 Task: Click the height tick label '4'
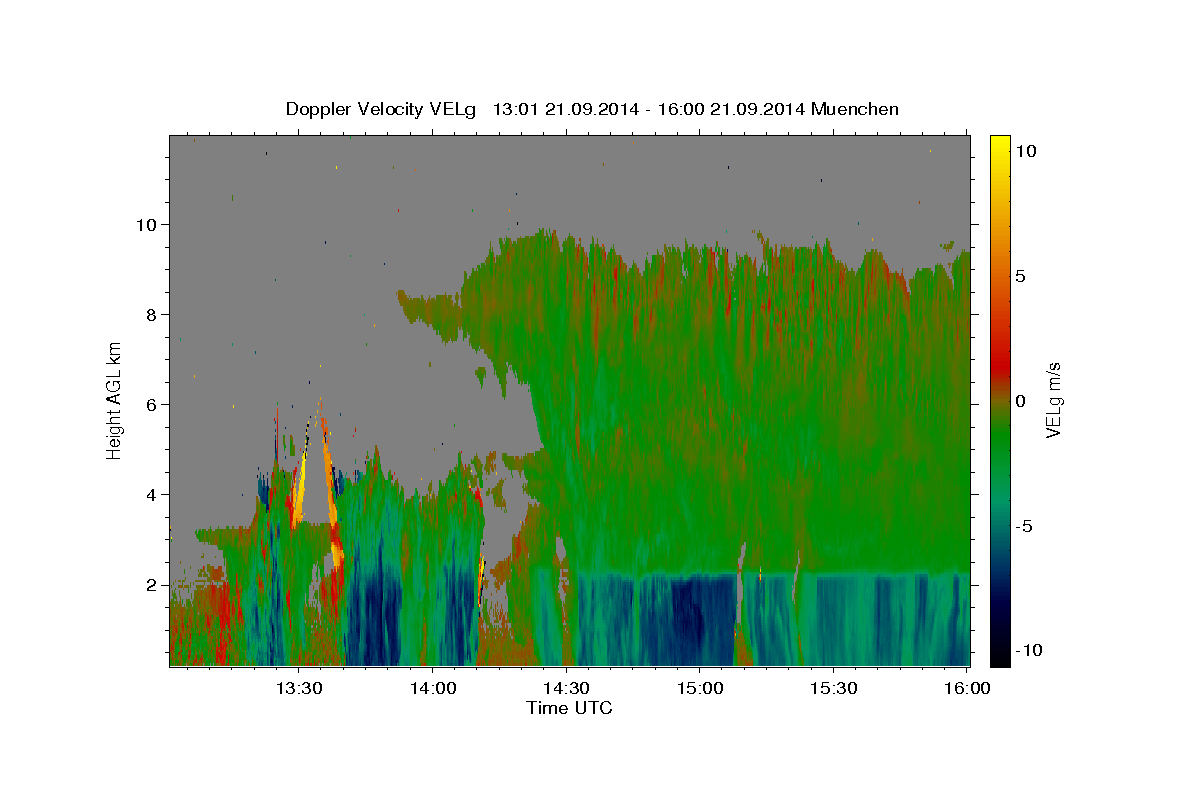click(153, 495)
